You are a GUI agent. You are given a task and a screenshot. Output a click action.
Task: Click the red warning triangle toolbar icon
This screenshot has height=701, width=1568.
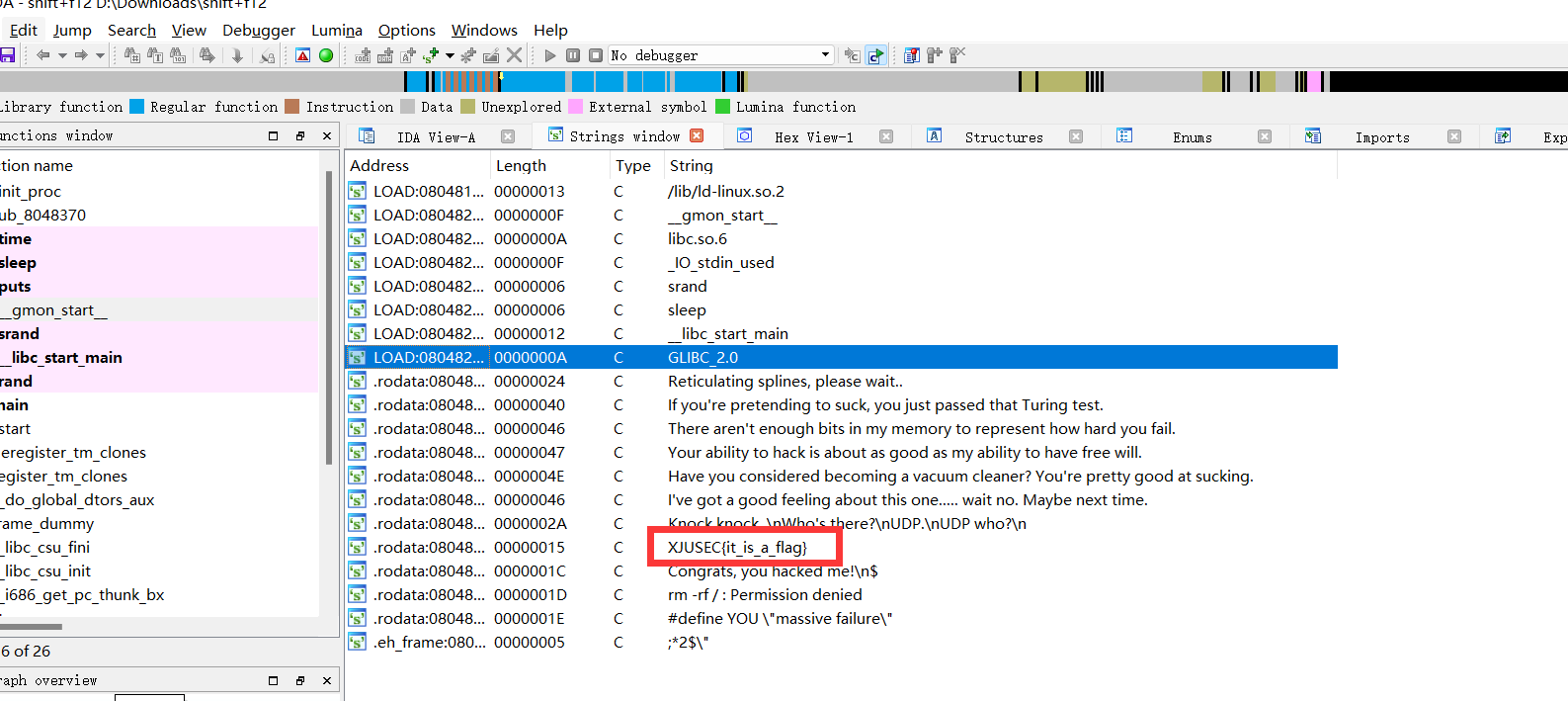303,55
